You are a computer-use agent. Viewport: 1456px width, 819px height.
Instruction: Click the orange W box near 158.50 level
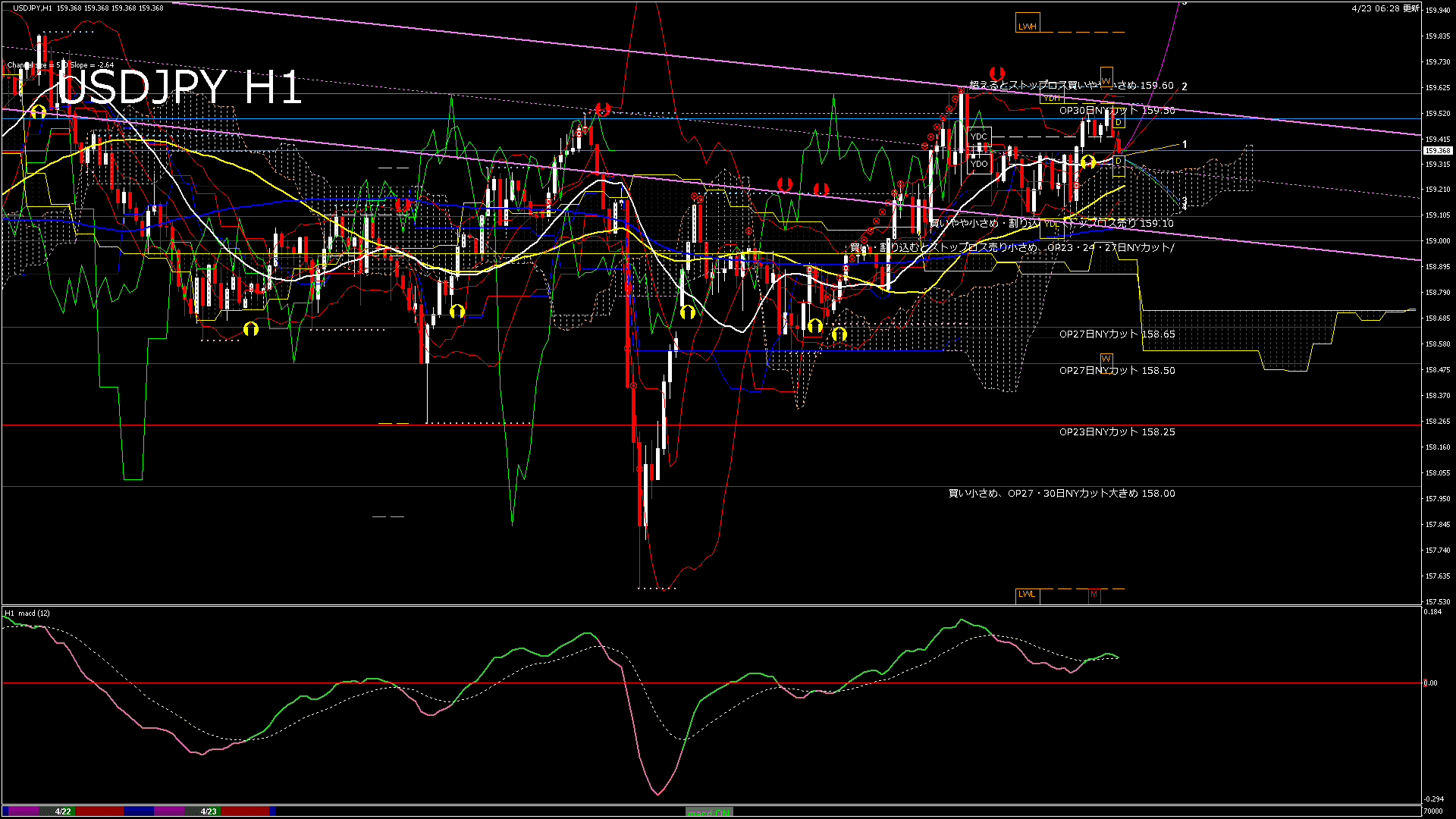1106,359
